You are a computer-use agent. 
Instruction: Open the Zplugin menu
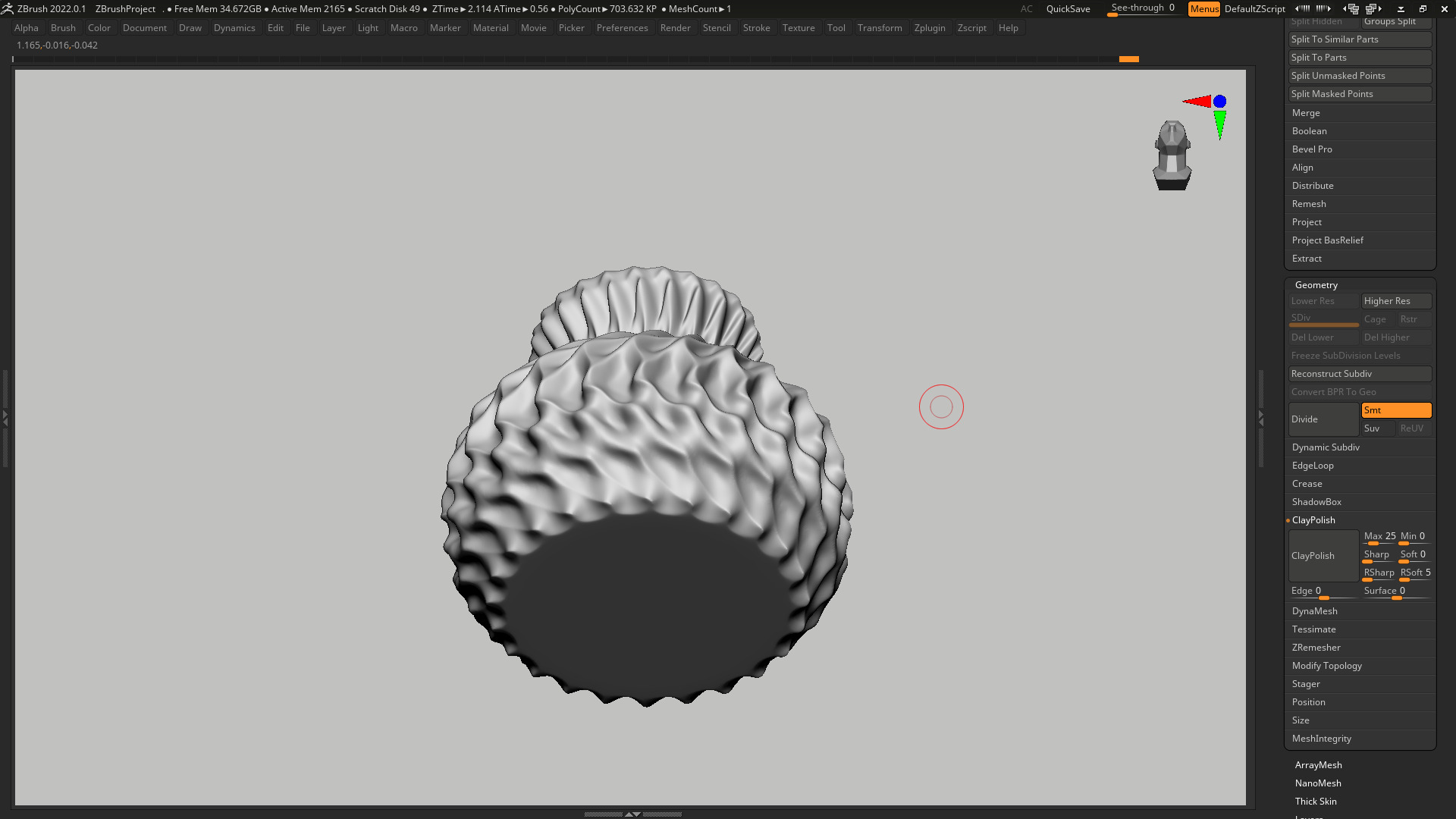930,28
